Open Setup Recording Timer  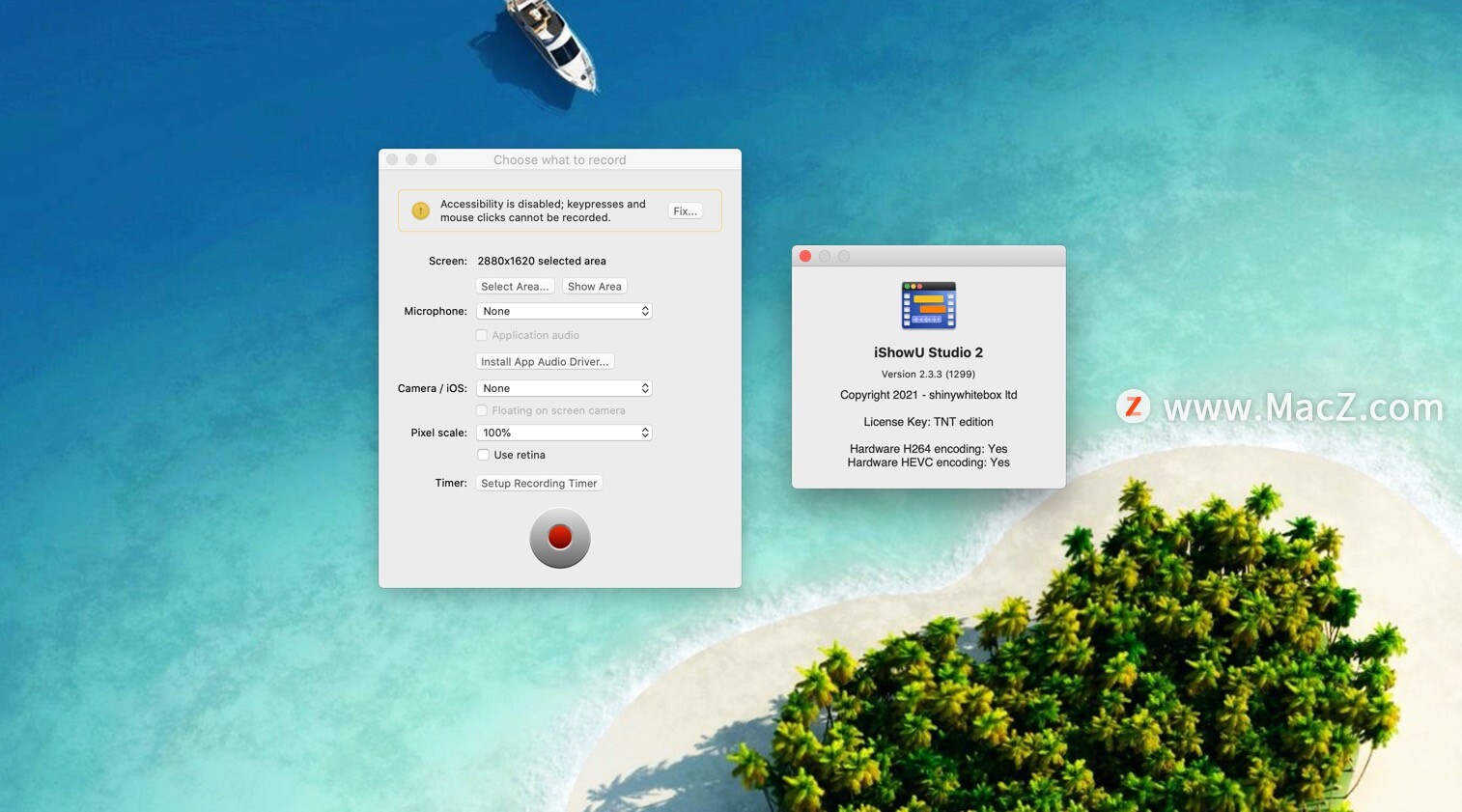pos(539,483)
